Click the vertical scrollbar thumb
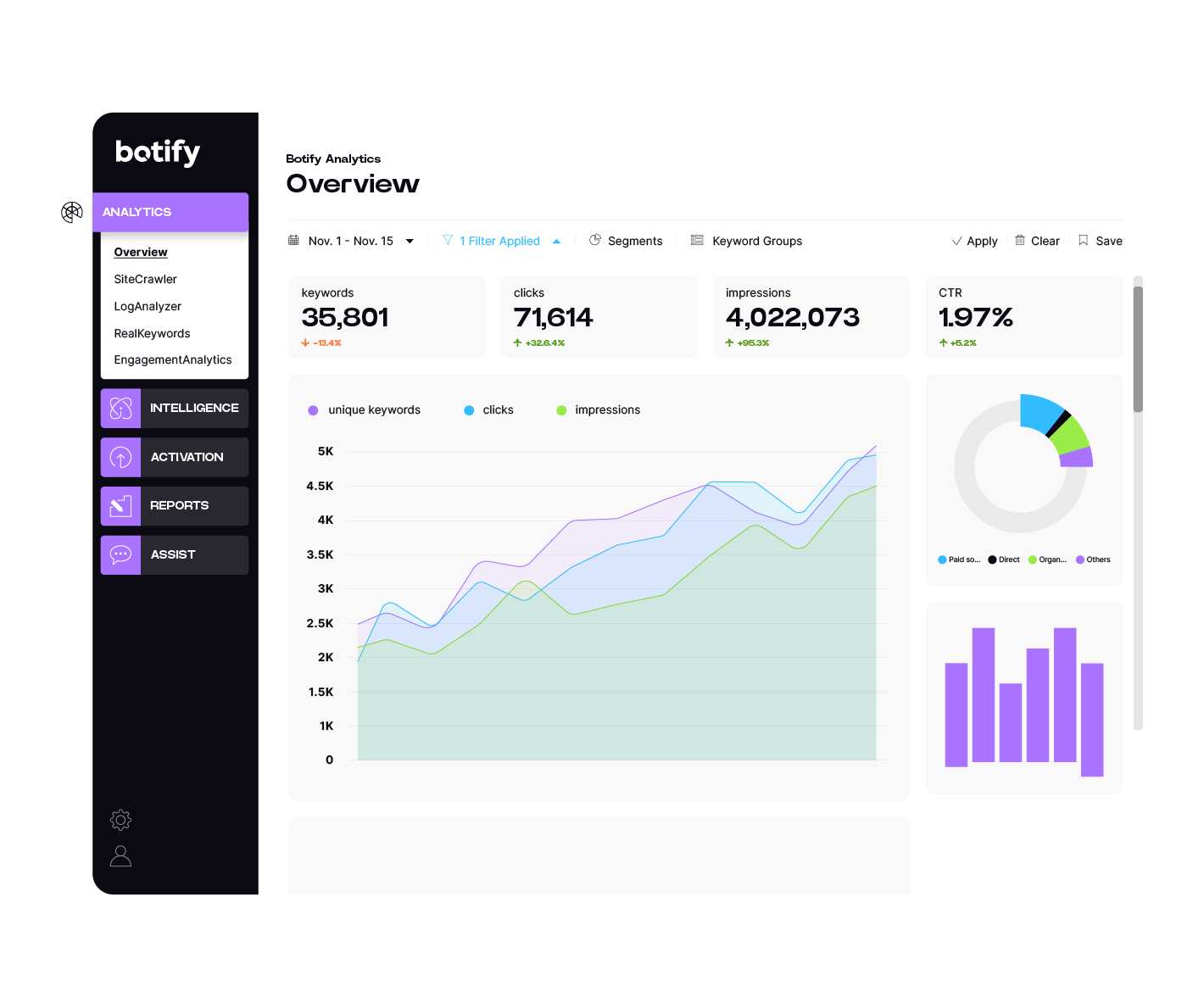The width and height of the screenshot is (1204, 991). [1138, 349]
